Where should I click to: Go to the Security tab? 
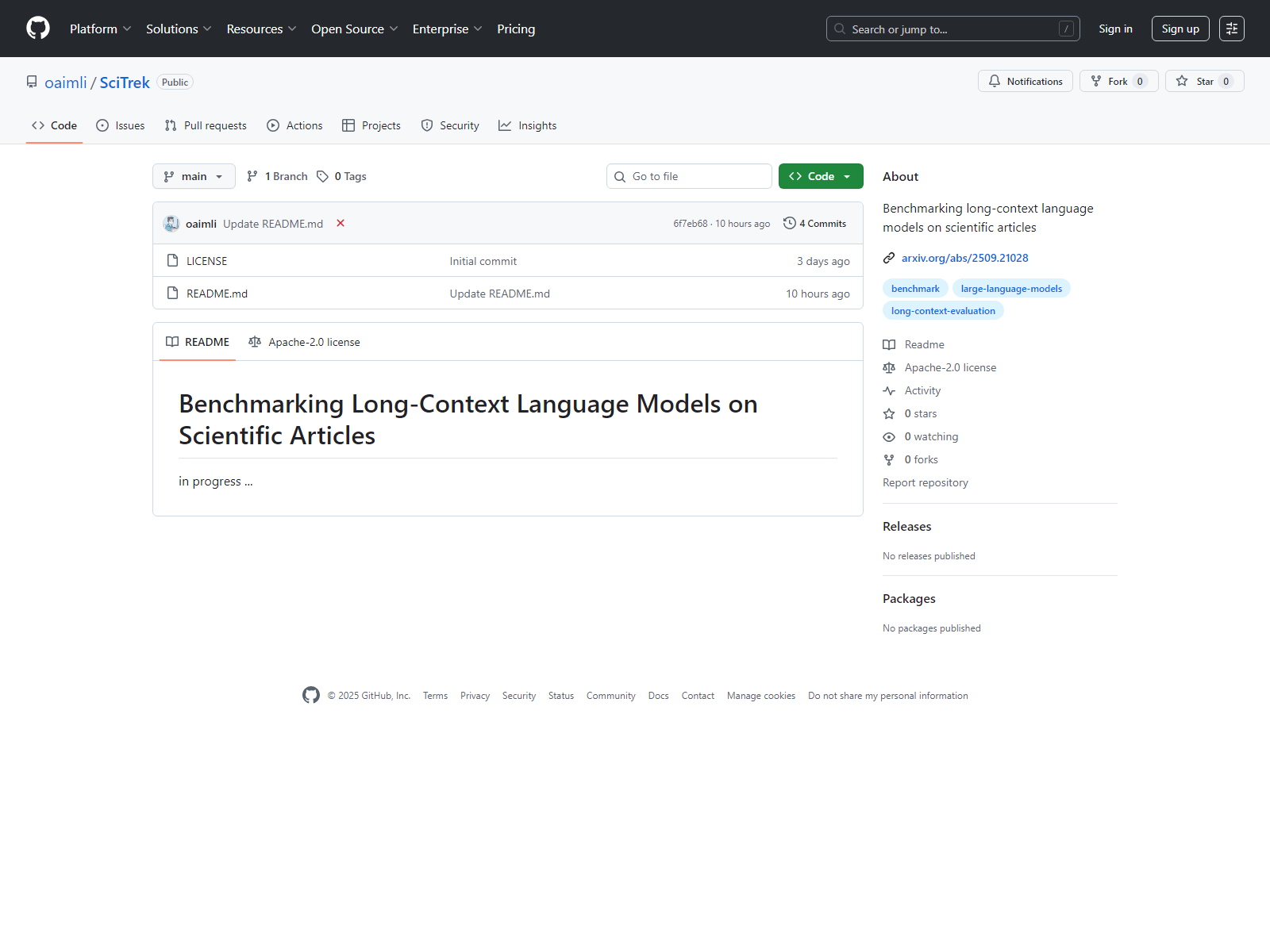(x=450, y=125)
